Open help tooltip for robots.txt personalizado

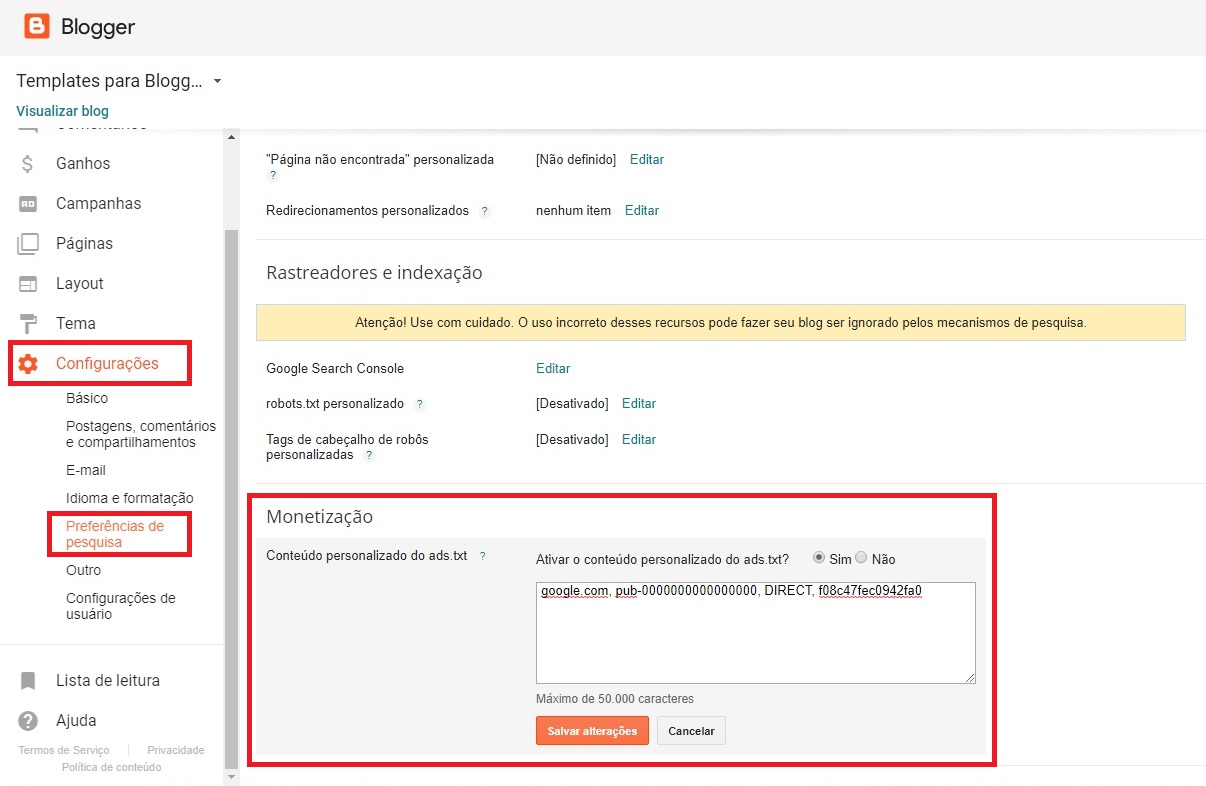click(419, 404)
